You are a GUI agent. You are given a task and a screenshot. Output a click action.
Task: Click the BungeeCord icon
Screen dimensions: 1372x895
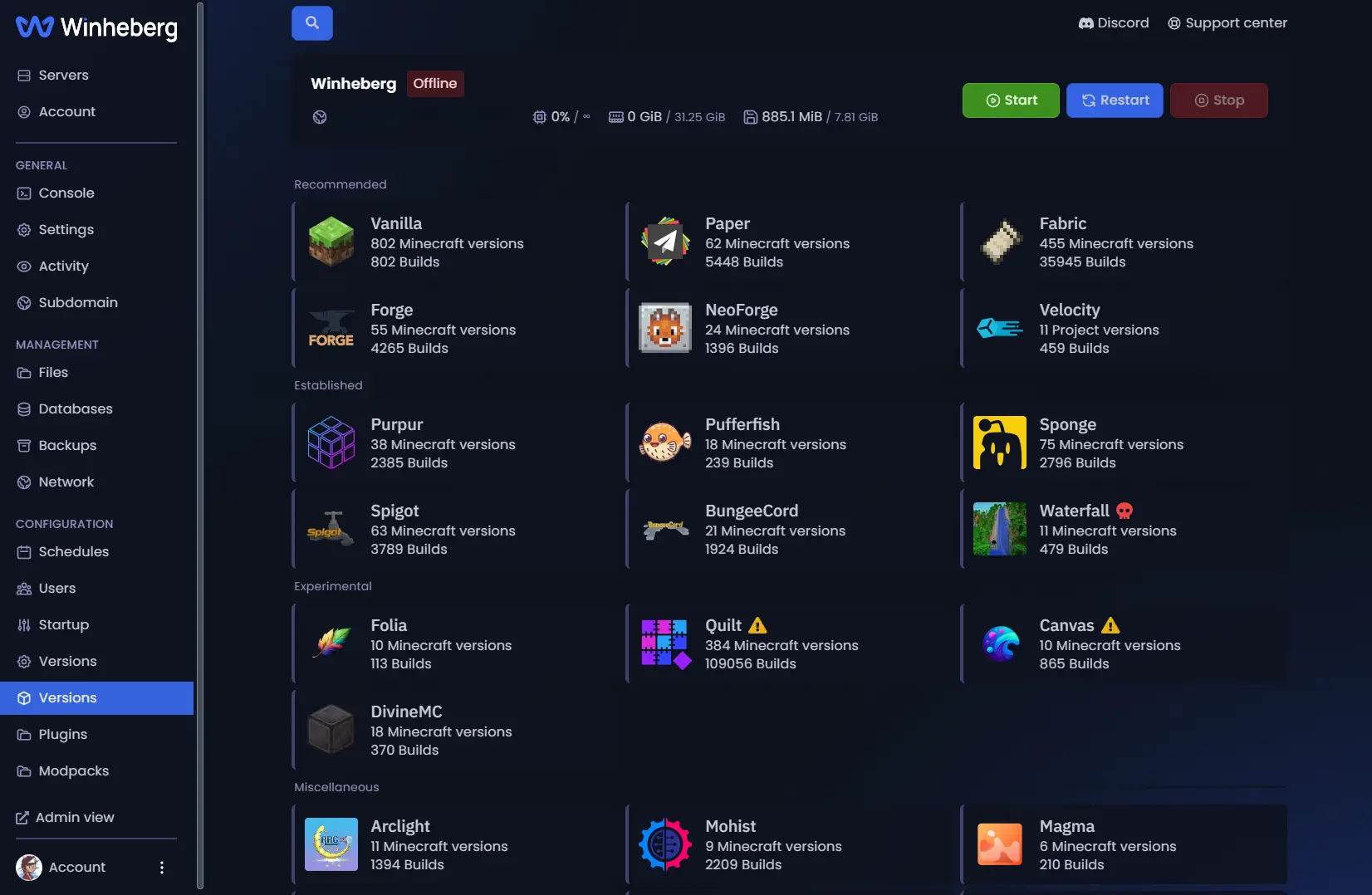[x=665, y=529]
